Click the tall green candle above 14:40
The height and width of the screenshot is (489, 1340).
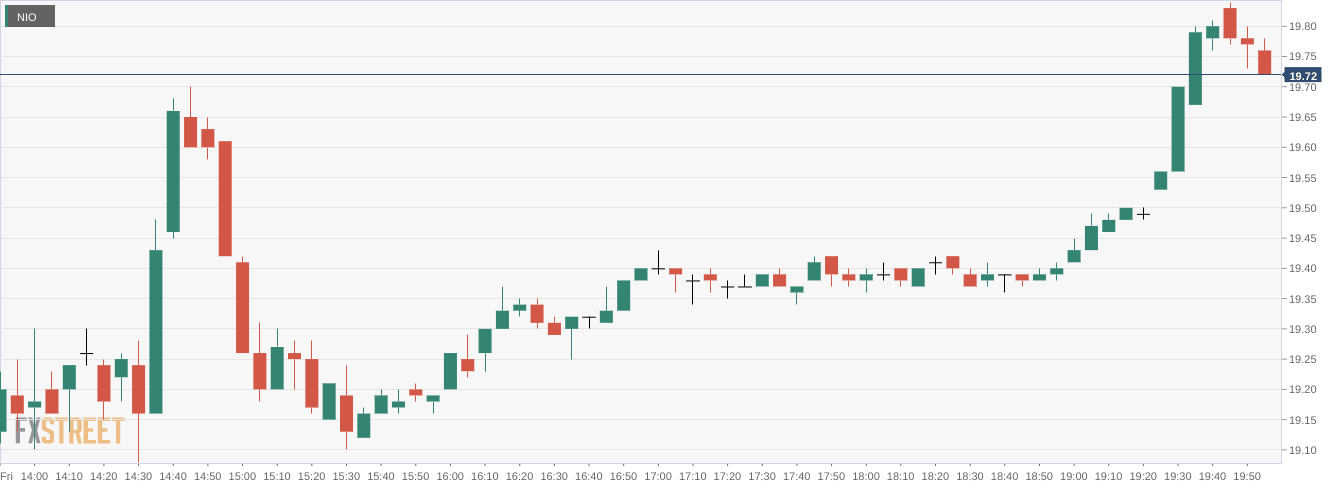coord(173,171)
